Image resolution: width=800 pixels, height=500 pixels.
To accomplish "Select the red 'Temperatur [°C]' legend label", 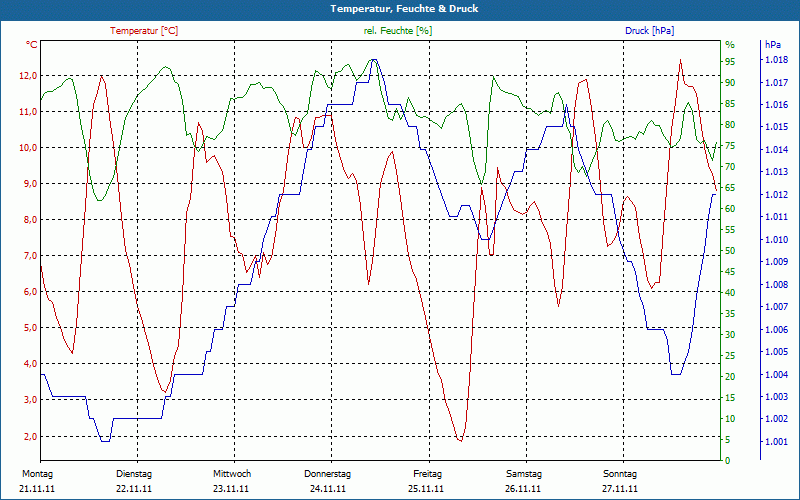I will [144, 31].
